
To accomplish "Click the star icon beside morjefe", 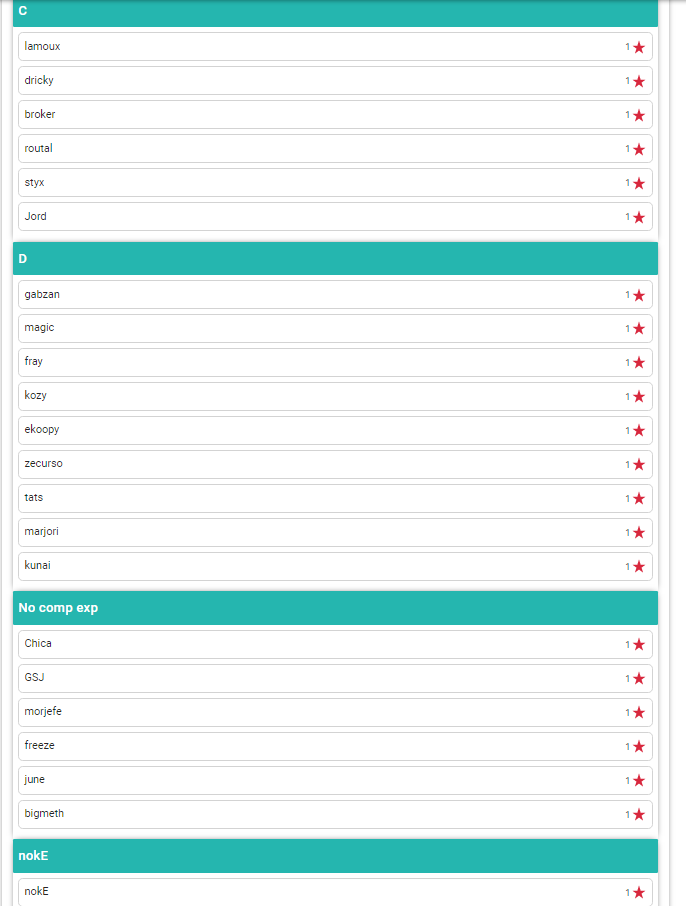I will 639,713.
